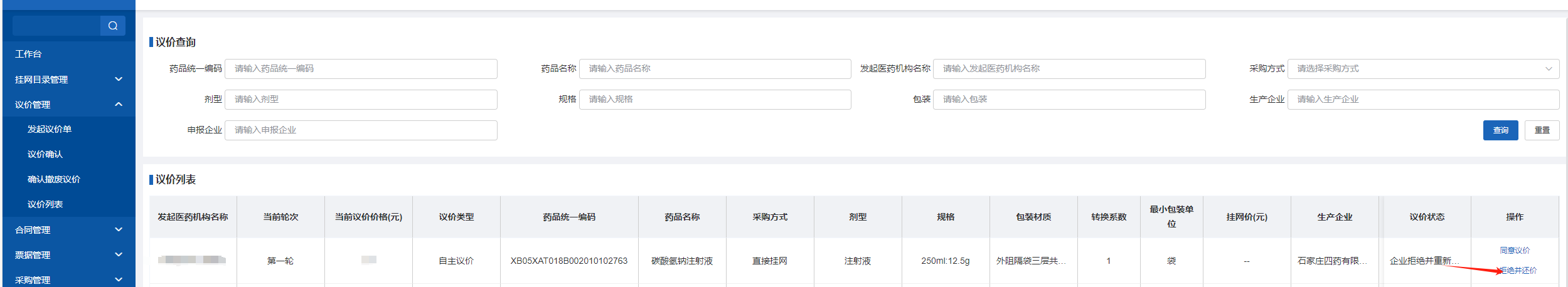Click the sidebar search magnifier icon
1568x287 pixels.
coord(113,26)
